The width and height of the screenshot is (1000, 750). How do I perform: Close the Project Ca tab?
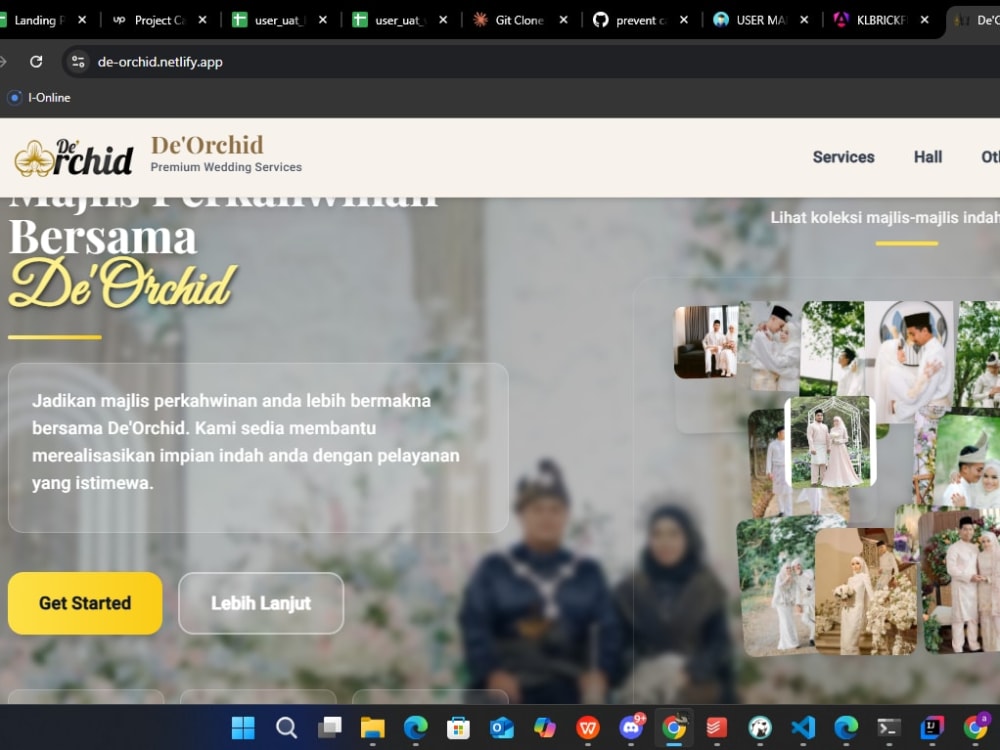[202, 20]
